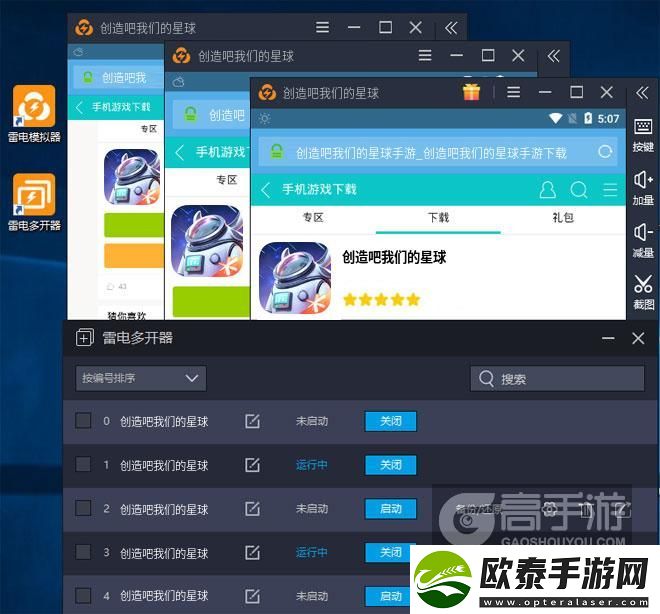Viewport: 660px width, 614px height.
Task: Collapse sidebar arrows in rearmost emulator window
Action: pos(451,28)
